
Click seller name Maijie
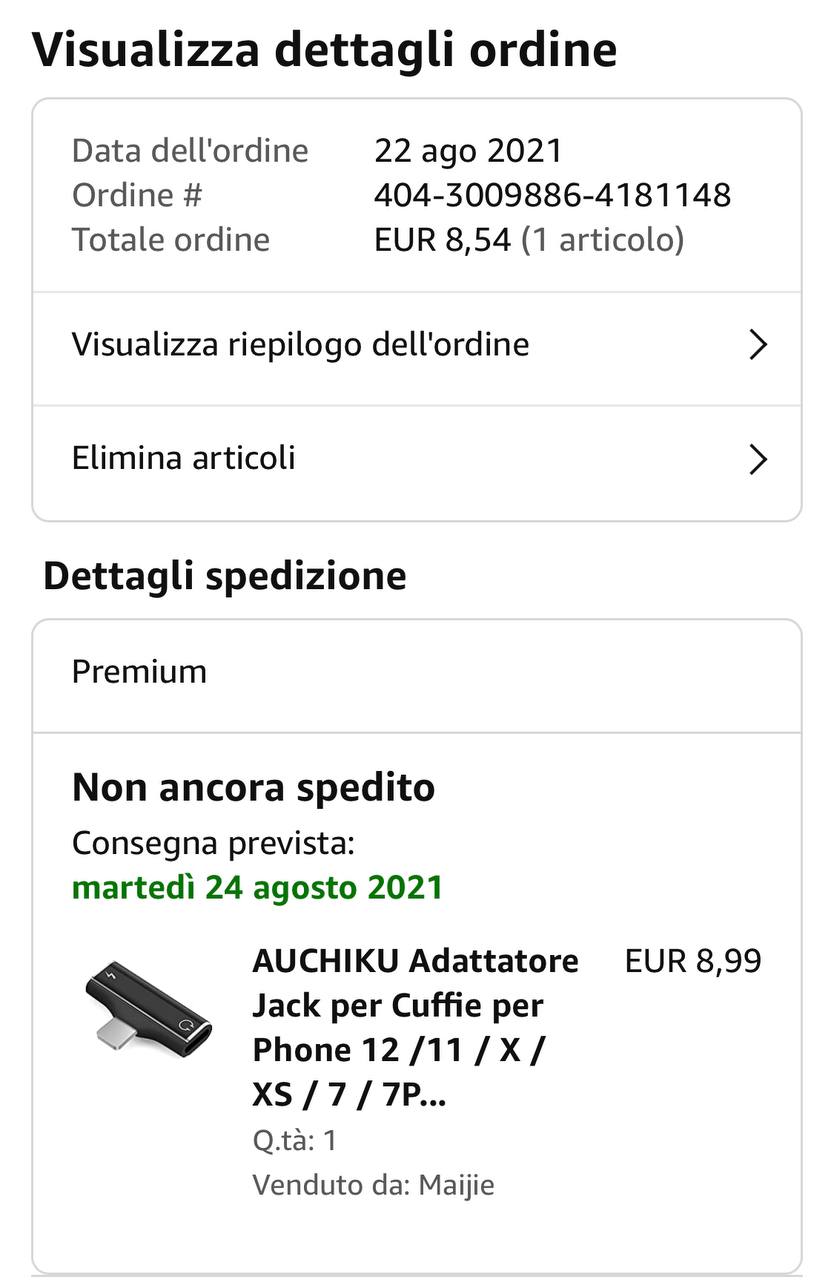click(456, 1186)
